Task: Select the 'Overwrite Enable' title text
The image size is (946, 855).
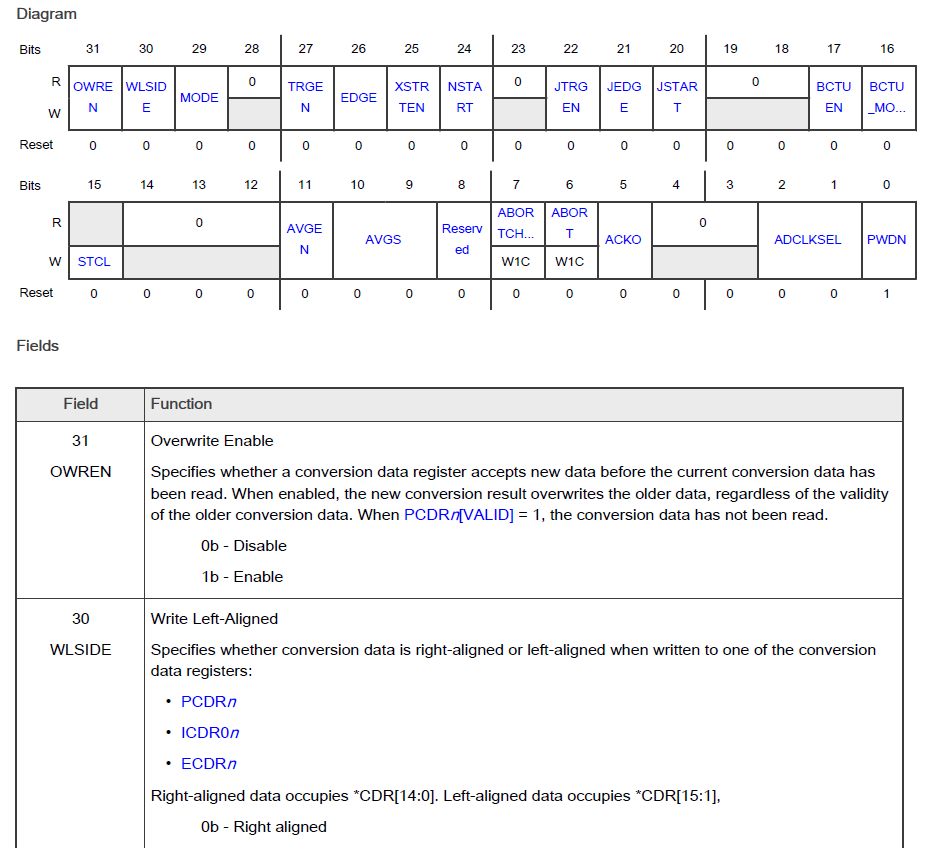Action: pyautogui.click(x=212, y=441)
